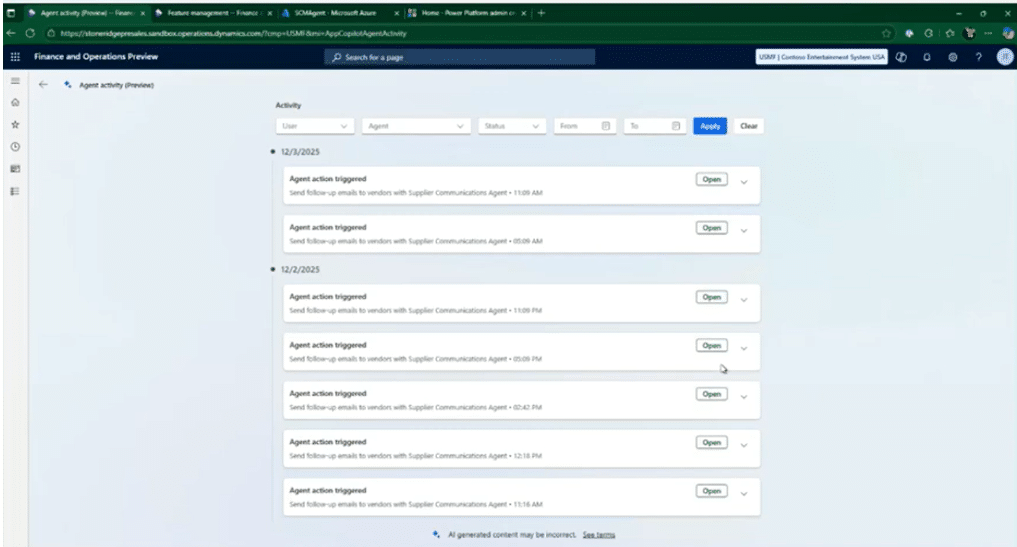The image size is (1017, 547).
Task: Open Favorites star in left sidebar
Action: click(x=15, y=125)
